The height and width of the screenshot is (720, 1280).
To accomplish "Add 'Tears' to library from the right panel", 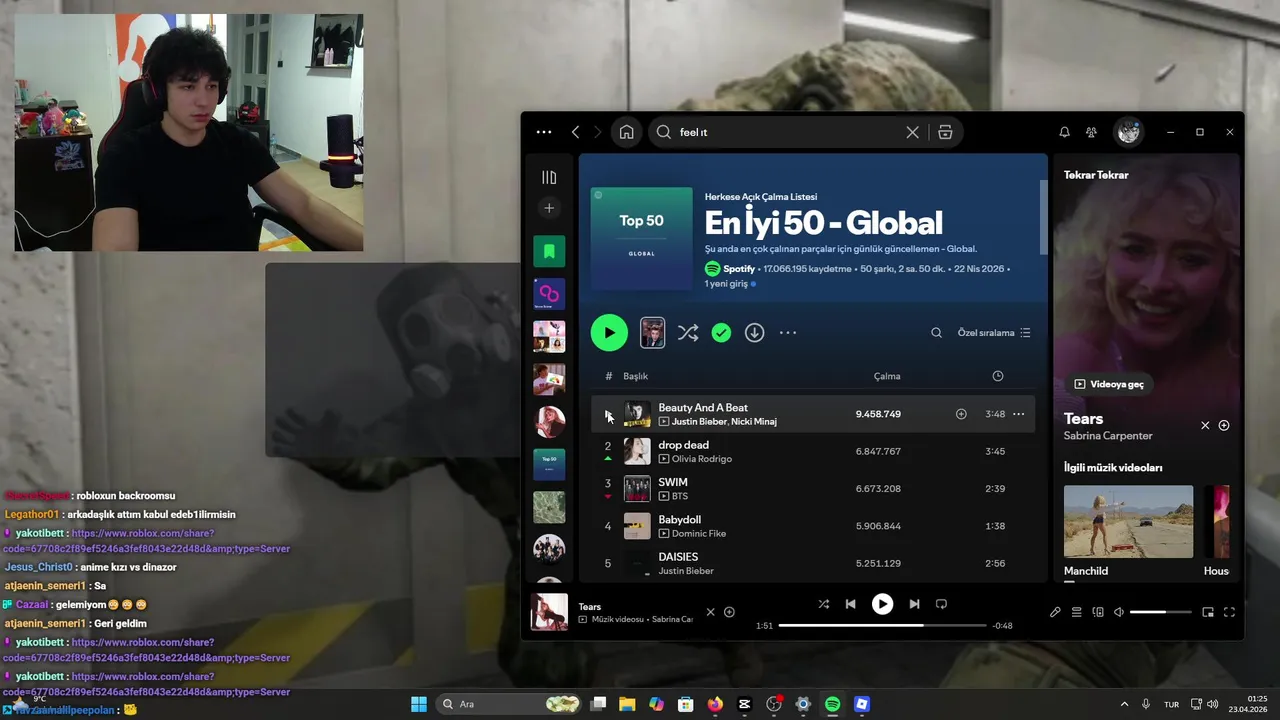I will 1224,426.
